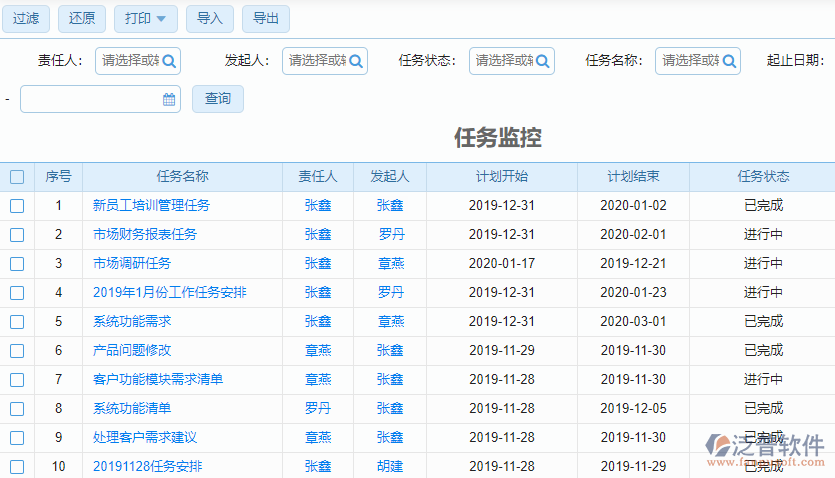
Task: Click the 还原 button
Action: [x=83, y=18]
